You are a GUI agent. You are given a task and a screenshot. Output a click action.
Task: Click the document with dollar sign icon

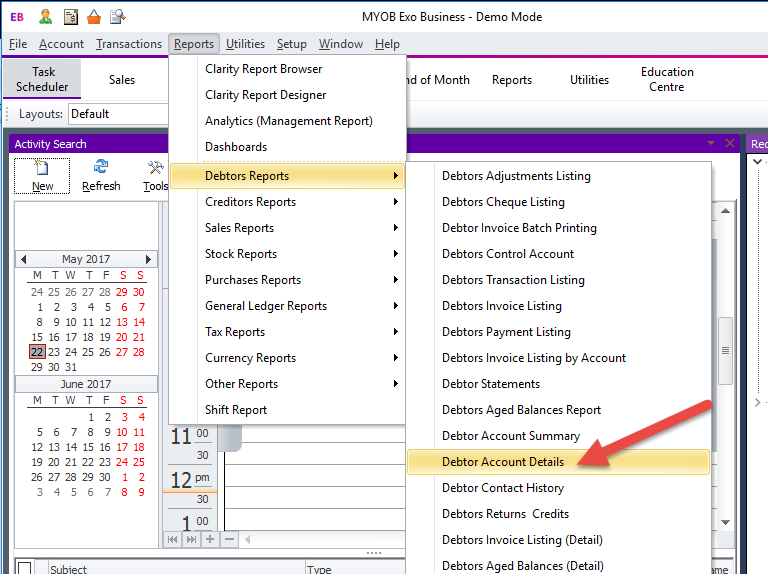click(x=71, y=17)
